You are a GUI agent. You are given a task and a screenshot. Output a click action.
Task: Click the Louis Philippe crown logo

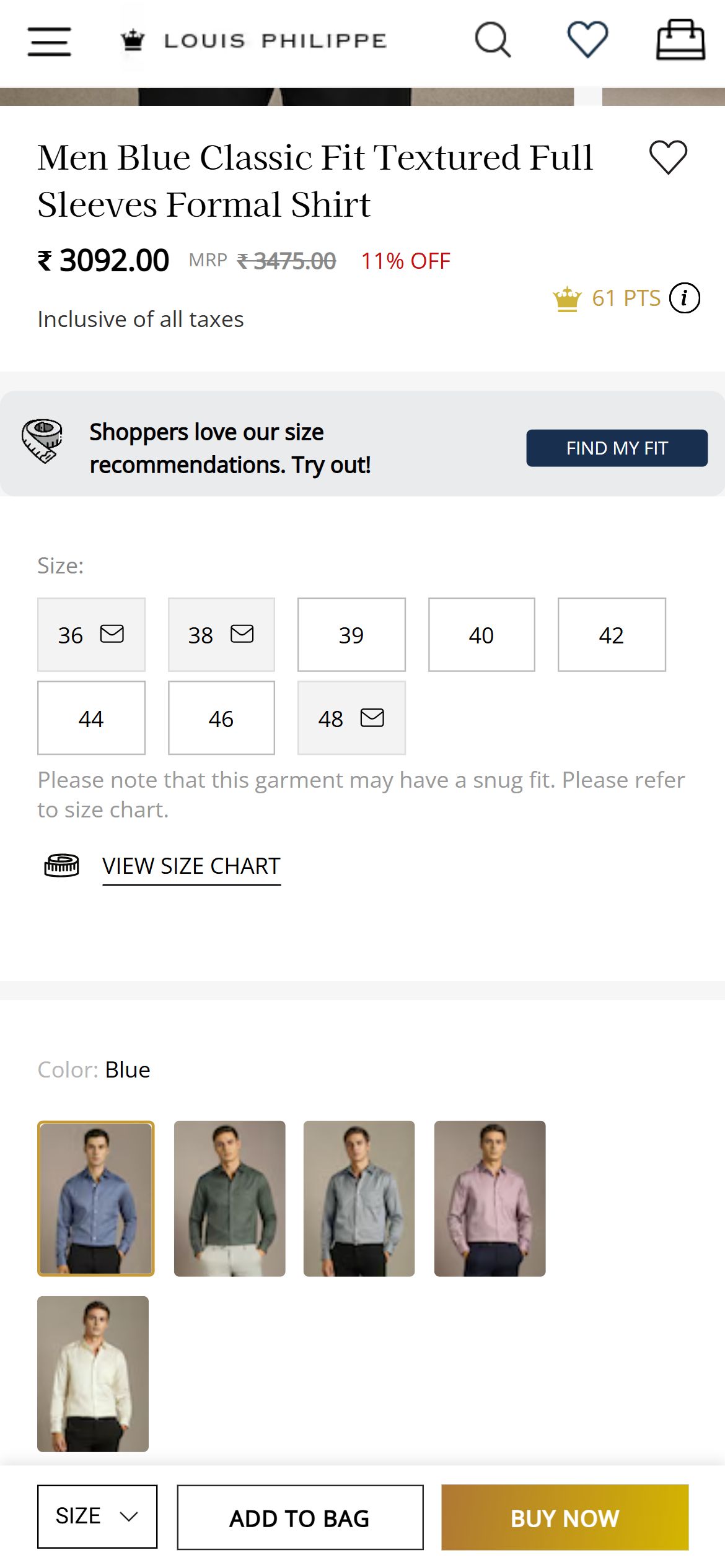point(132,41)
